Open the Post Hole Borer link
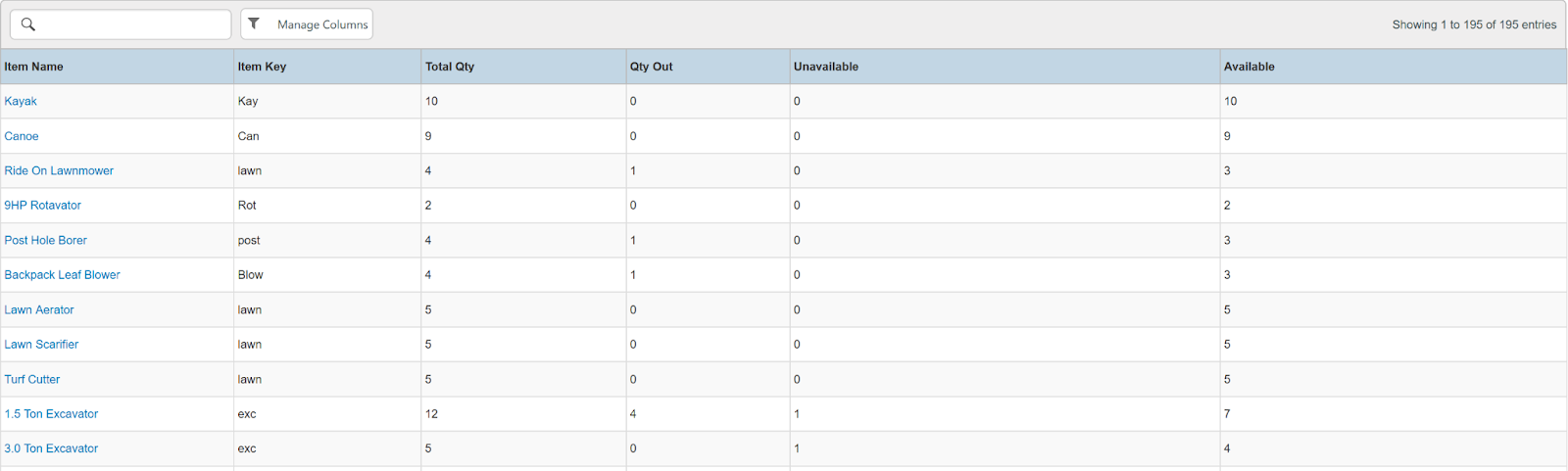Image resolution: width=1568 pixels, height=471 pixels. click(46, 240)
